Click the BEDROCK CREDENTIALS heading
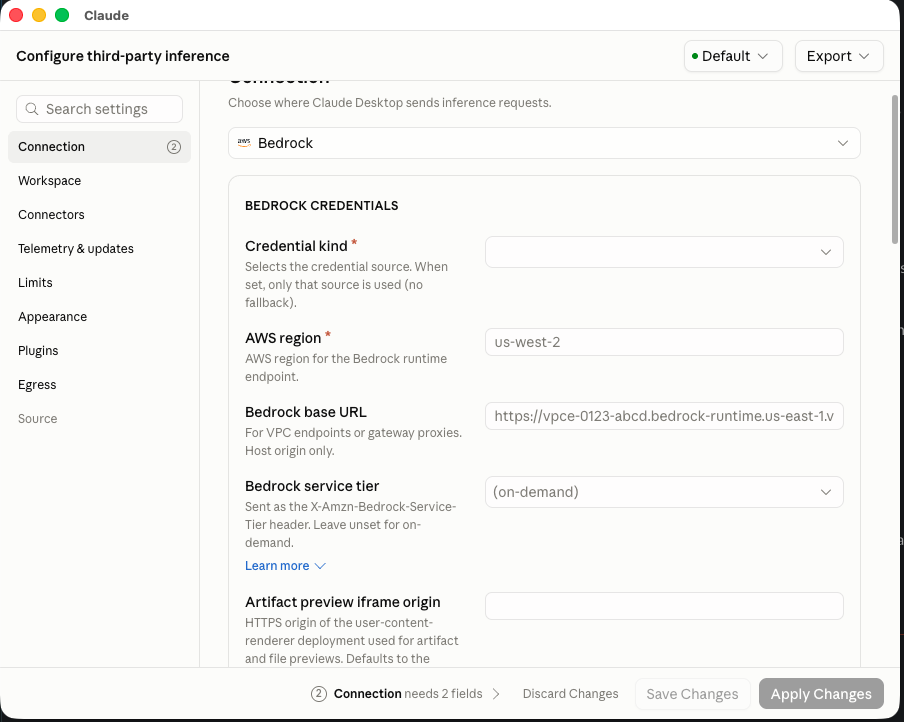This screenshot has width=904, height=722. tap(322, 206)
